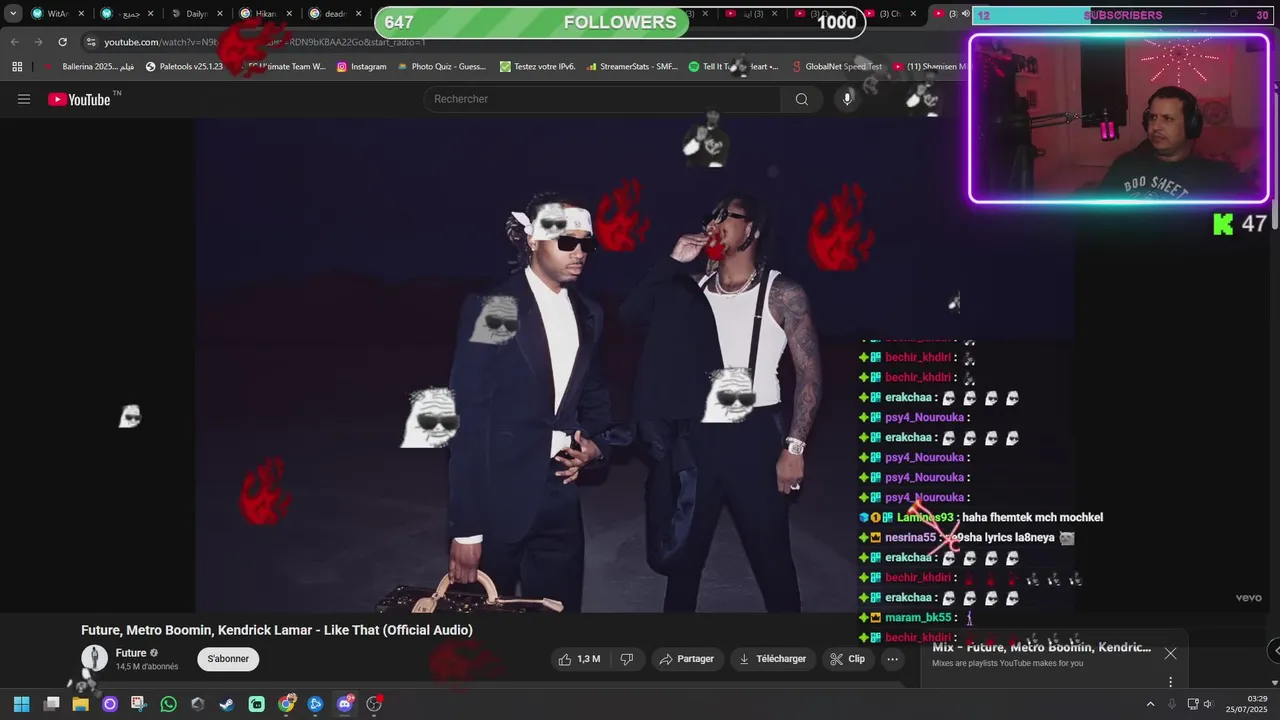
Task: Open the YouTube hamburger guide menu
Action: coord(24,99)
